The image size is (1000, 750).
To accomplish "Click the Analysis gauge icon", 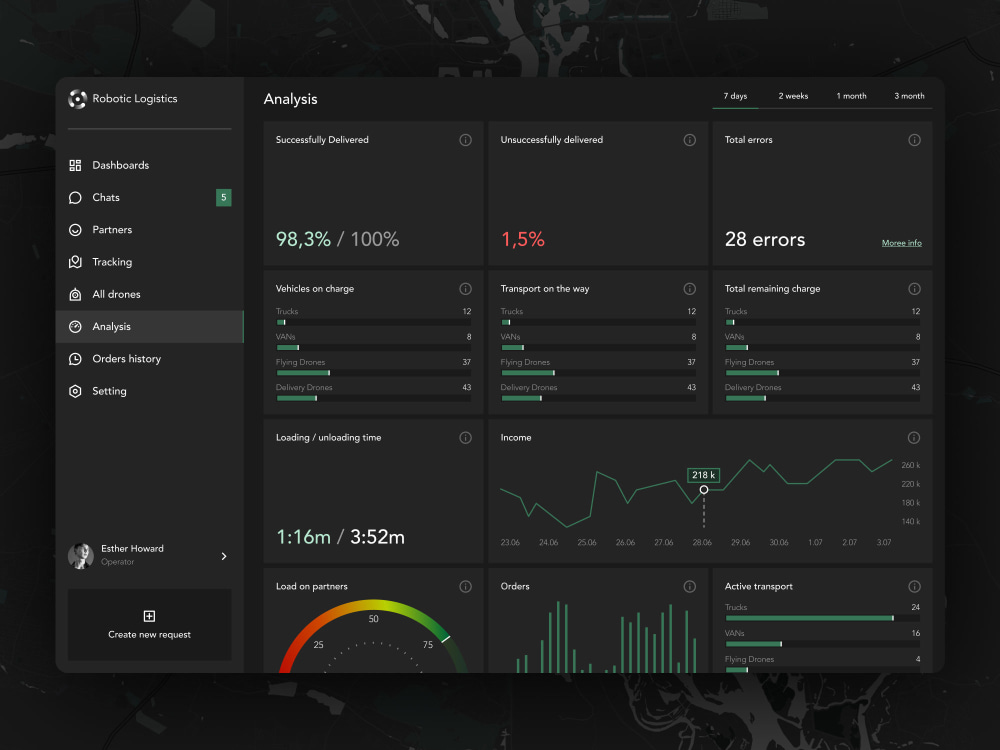I will click(75, 327).
